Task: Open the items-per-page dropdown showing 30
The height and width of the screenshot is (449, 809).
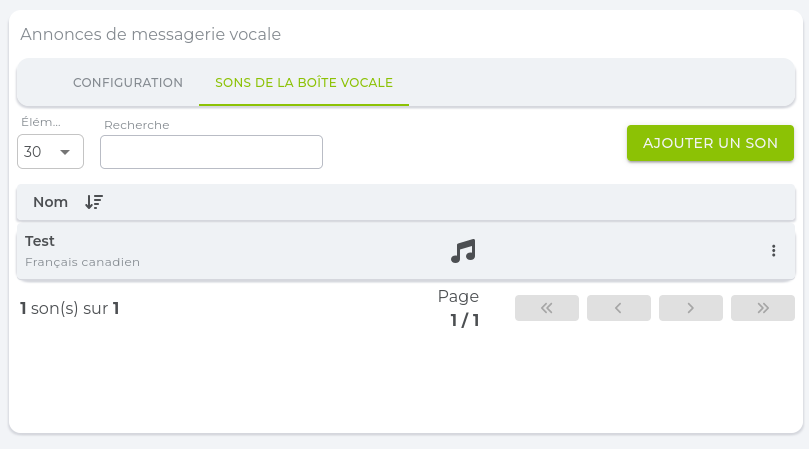Action: point(50,152)
